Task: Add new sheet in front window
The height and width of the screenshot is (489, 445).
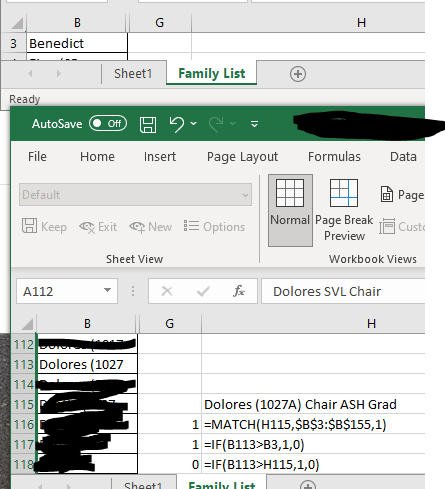Action: click(x=308, y=485)
